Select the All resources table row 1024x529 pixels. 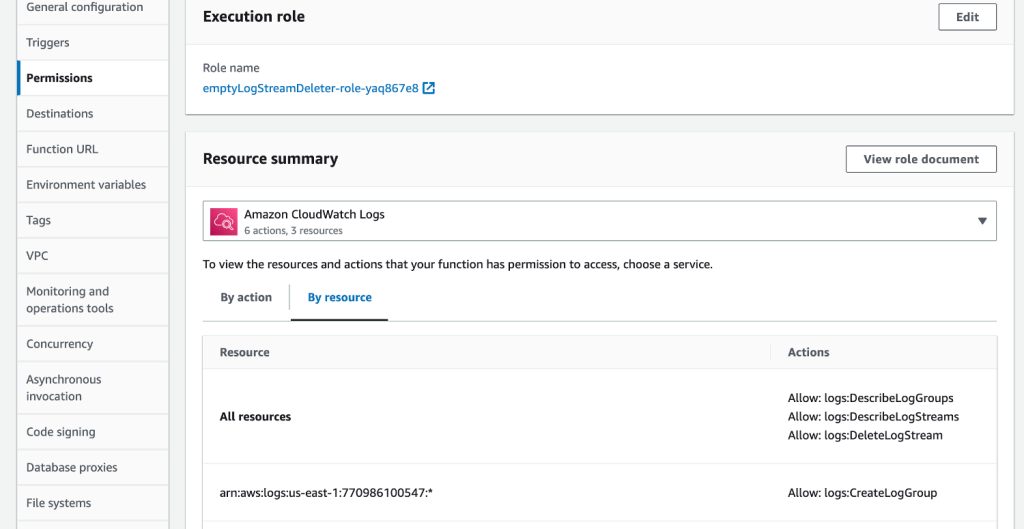pos(256,416)
